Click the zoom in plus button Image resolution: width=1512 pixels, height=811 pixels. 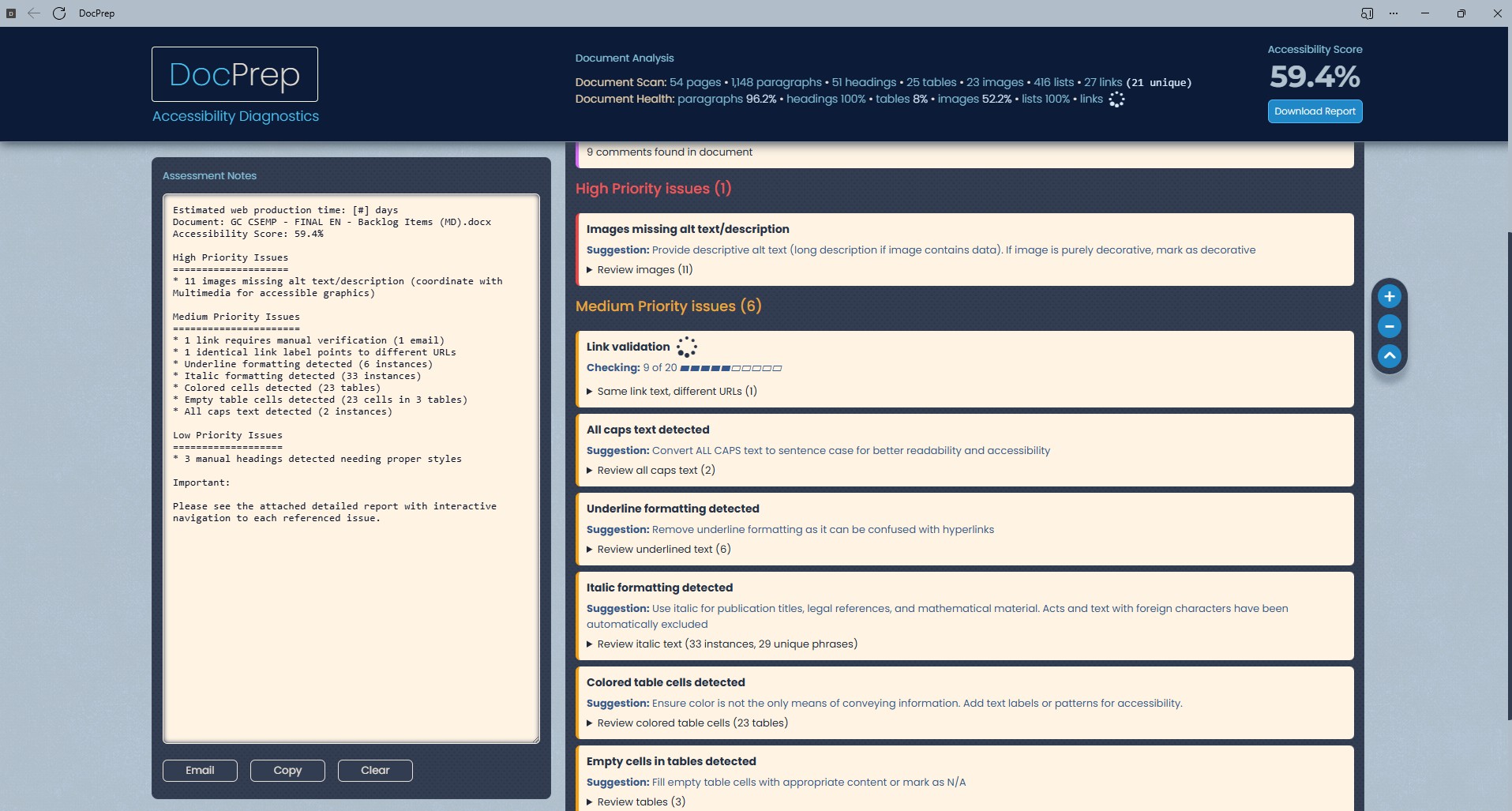coord(1389,297)
